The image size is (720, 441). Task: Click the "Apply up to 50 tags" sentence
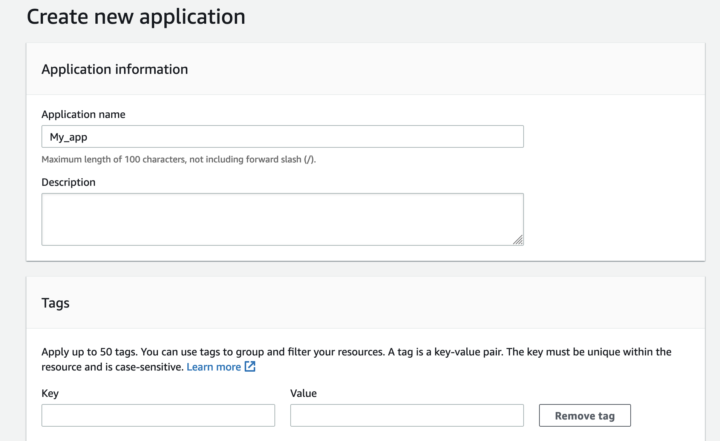90,352
